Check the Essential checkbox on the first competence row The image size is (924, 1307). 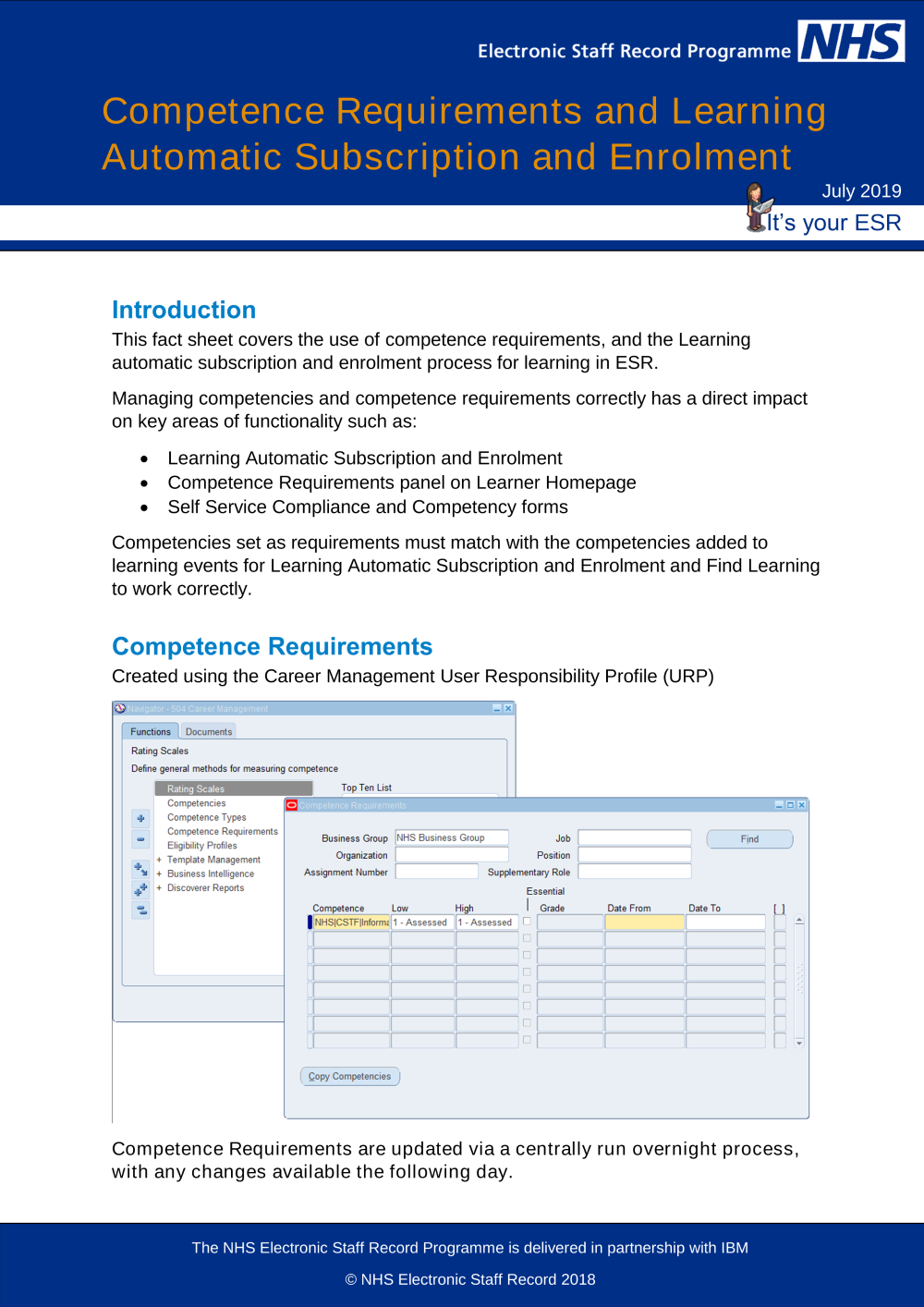click(x=527, y=922)
